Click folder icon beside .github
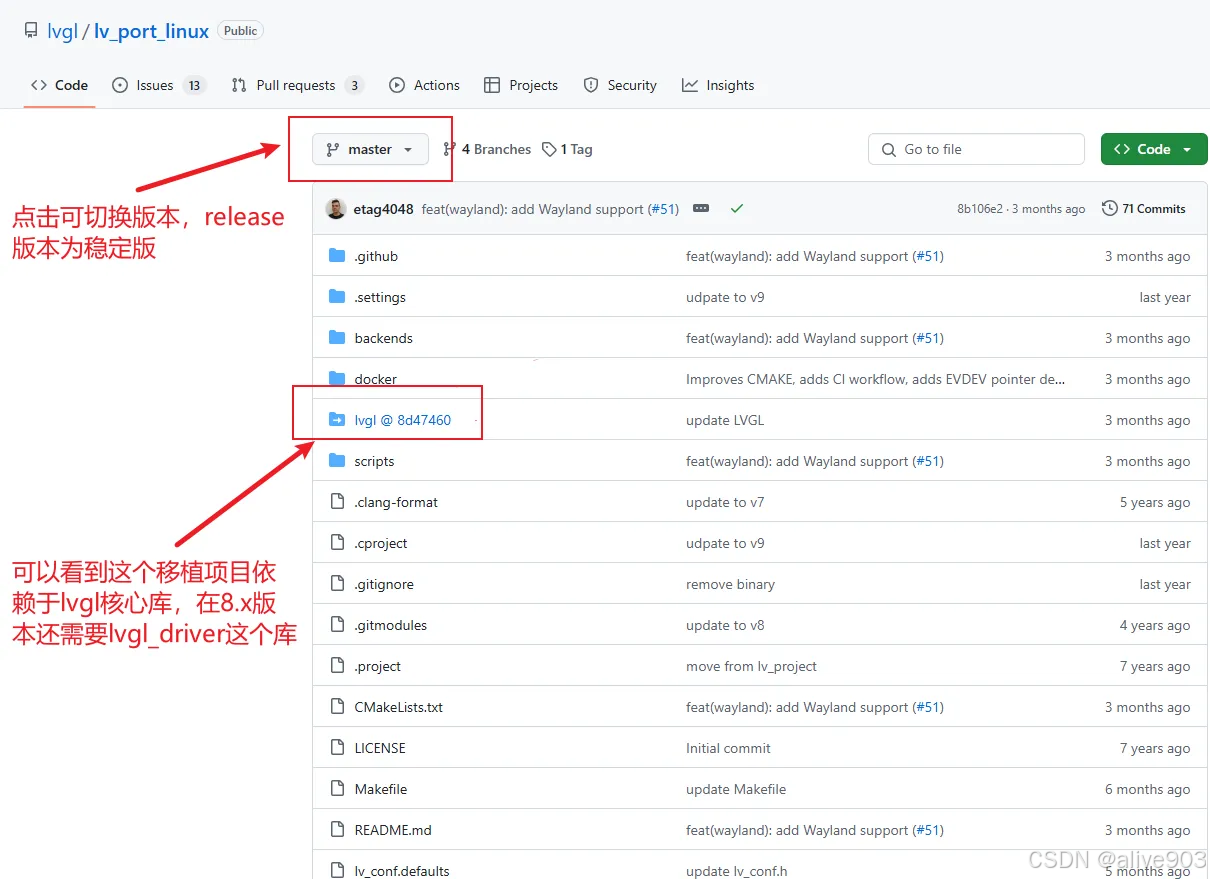The width and height of the screenshot is (1210, 879). pos(337,256)
